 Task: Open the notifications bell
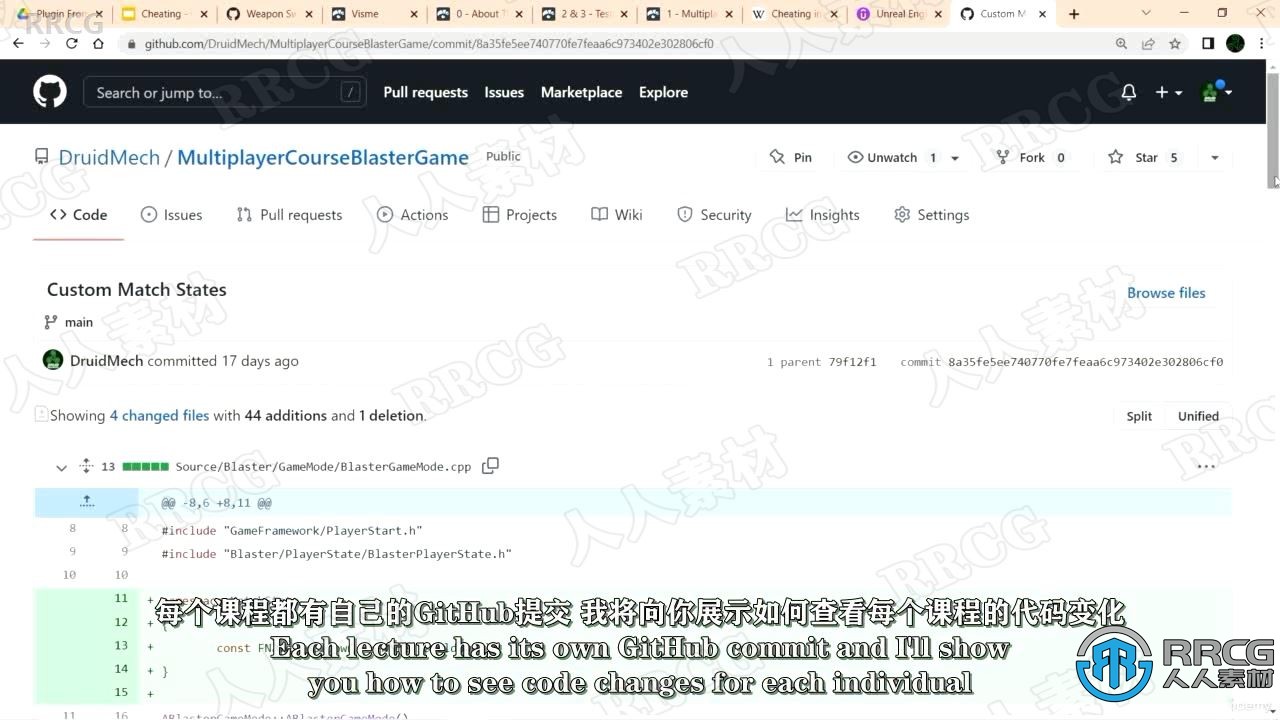click(x=1129, y=92)
